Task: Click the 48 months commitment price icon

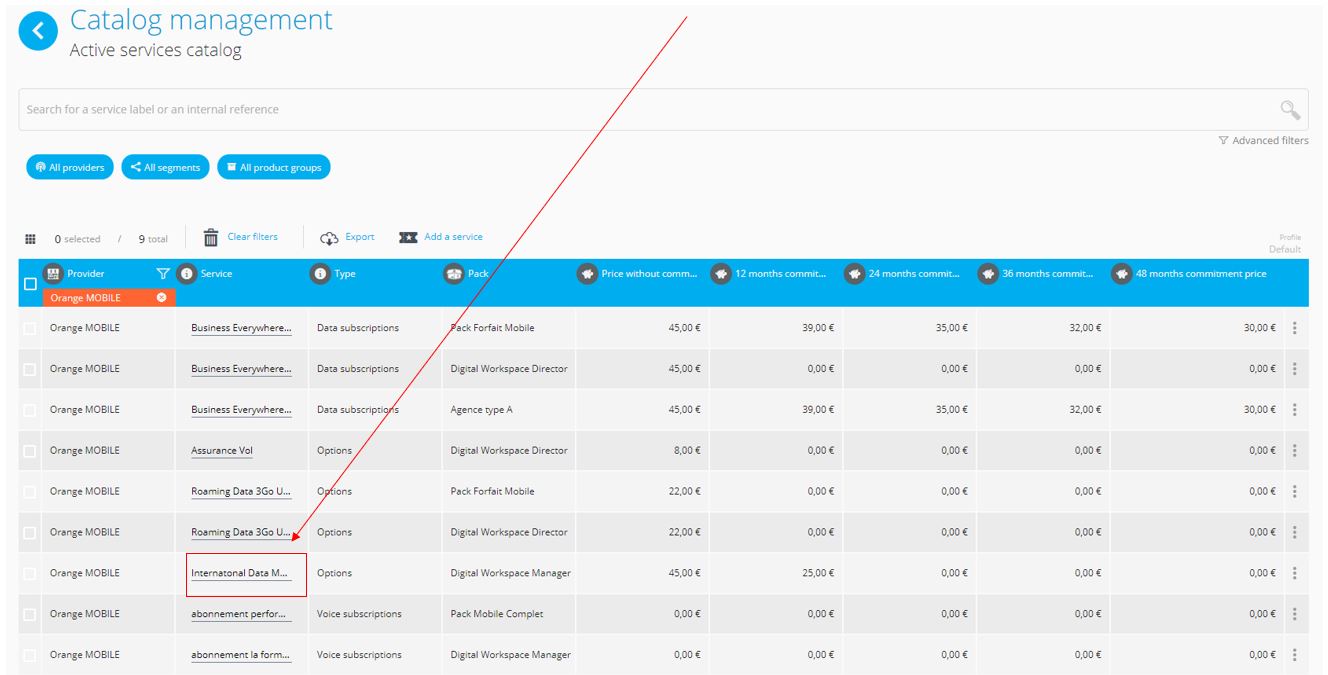Action: (1121, 273)
